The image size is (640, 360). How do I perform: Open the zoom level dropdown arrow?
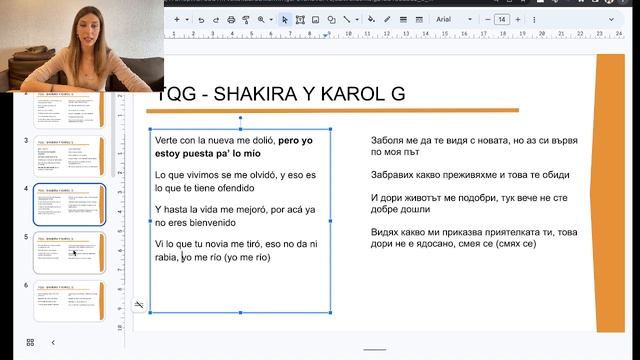271,20
